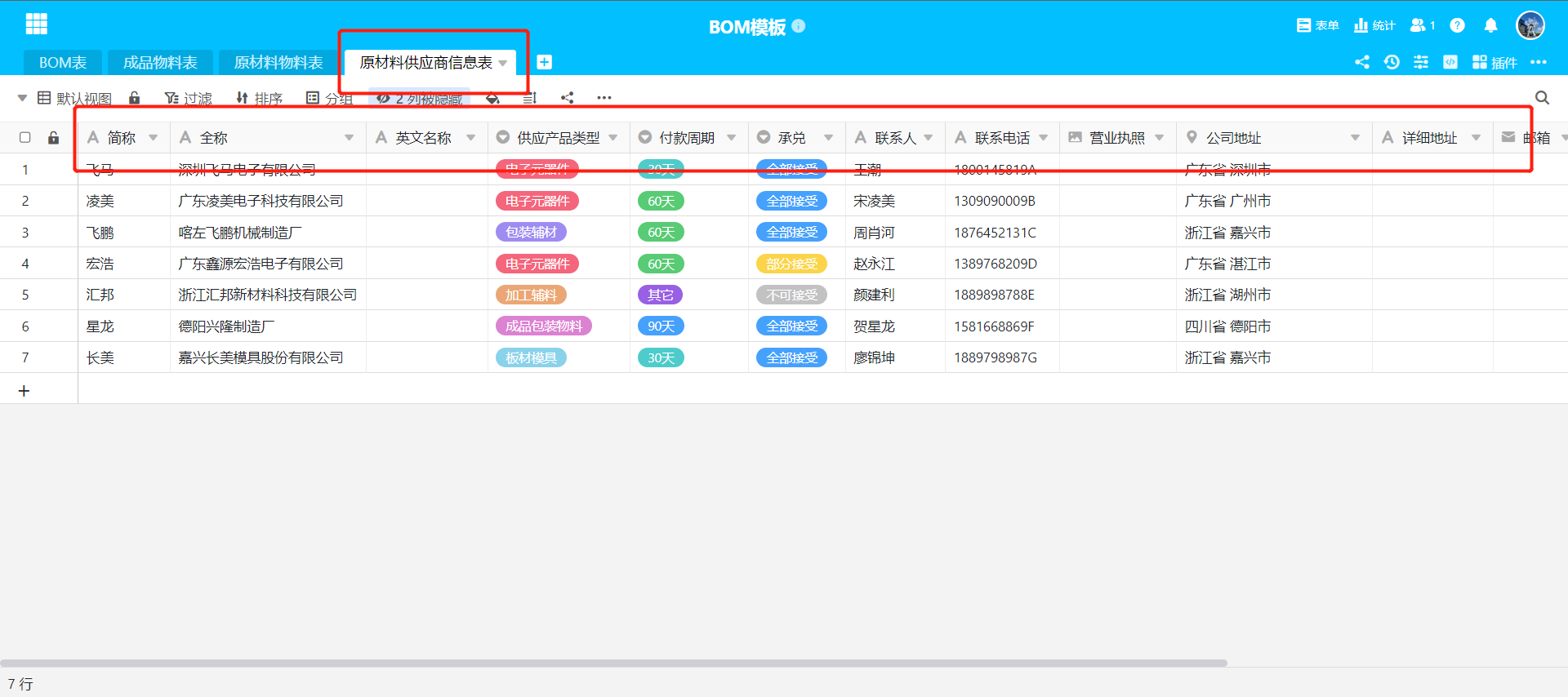Open the settings sliders icon

tap(1421, 62)
